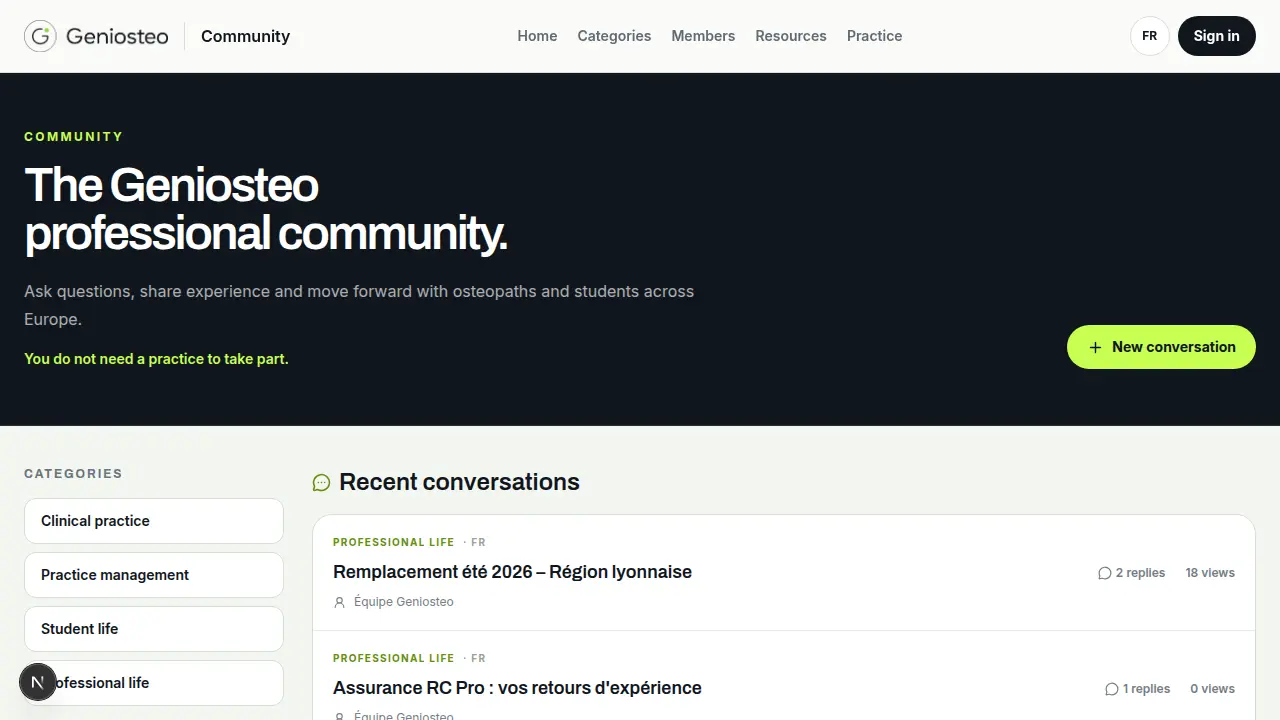Click the author icon under Remplacement été 2026
1280x720 pixels.
click(340, 602)
